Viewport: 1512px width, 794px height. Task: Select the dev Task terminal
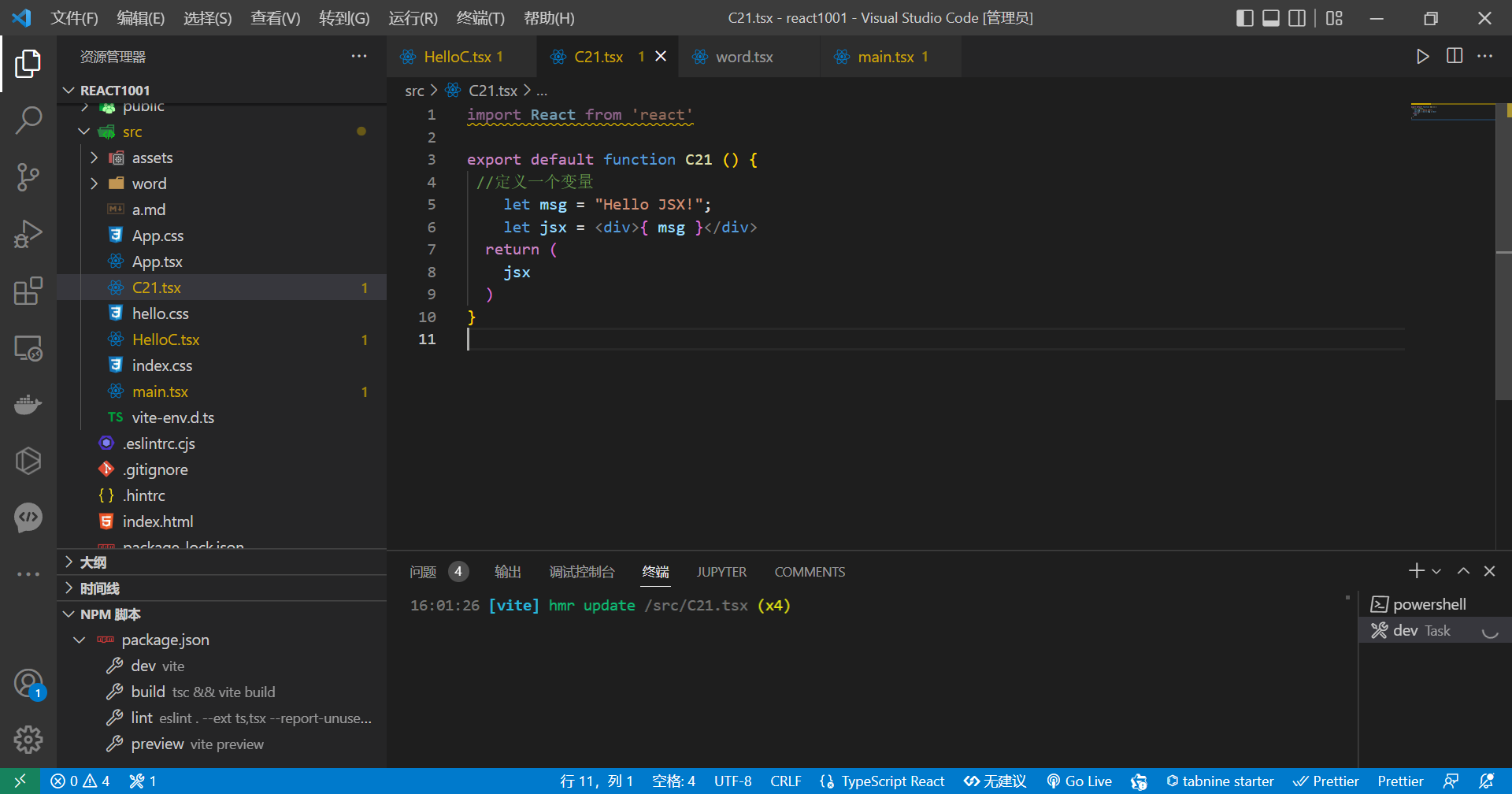click(1433, 630)
